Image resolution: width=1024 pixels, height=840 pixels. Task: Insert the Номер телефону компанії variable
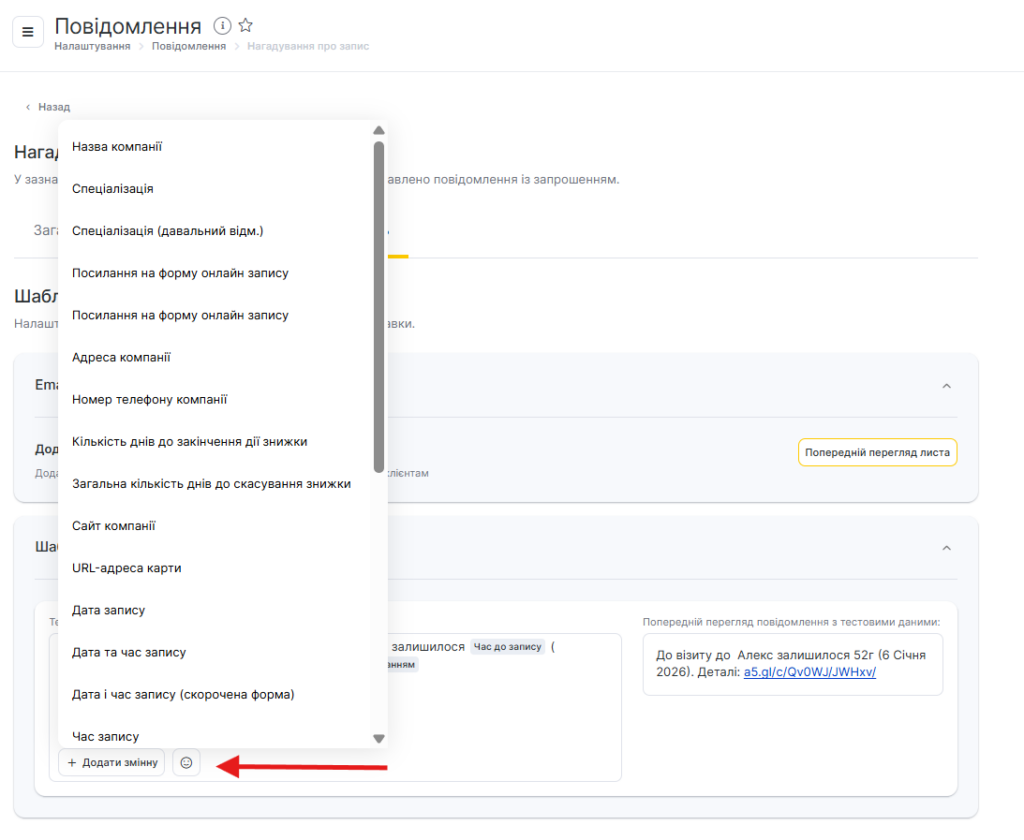tap(150, 399)
